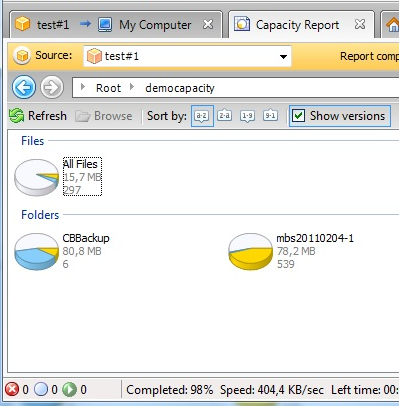Screen dimensions: 399x406
Task: Sort by size ascending 1-9 icon
Action: pos(247,116)
